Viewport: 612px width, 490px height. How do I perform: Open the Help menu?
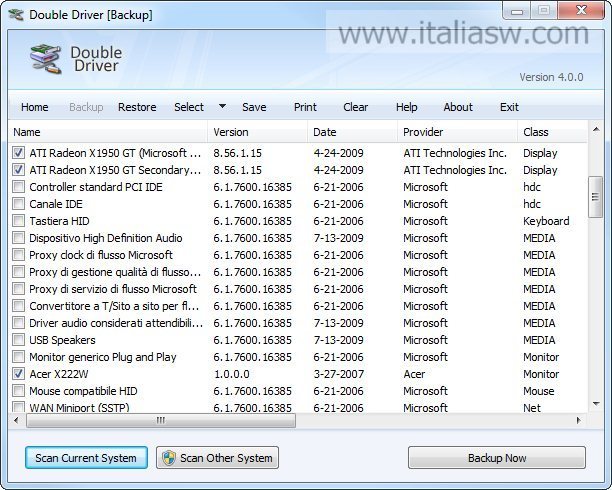click(407, 107)
